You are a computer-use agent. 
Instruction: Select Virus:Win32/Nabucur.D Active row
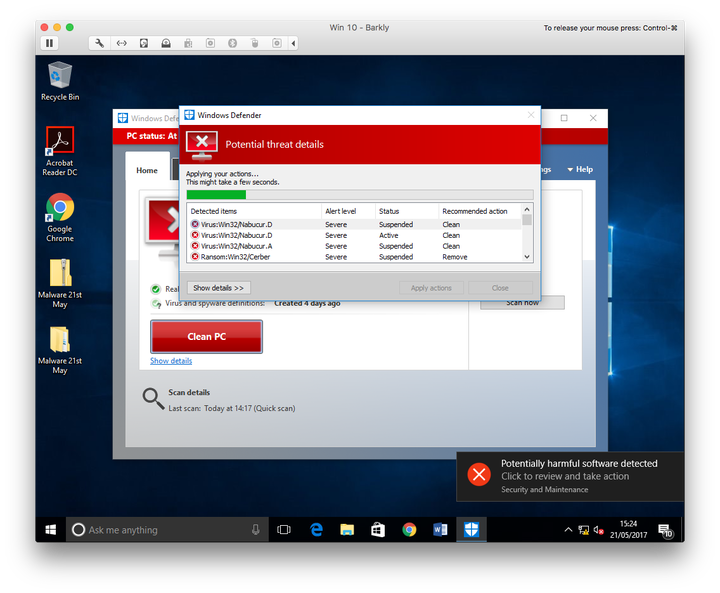click(x=354, y=236)
